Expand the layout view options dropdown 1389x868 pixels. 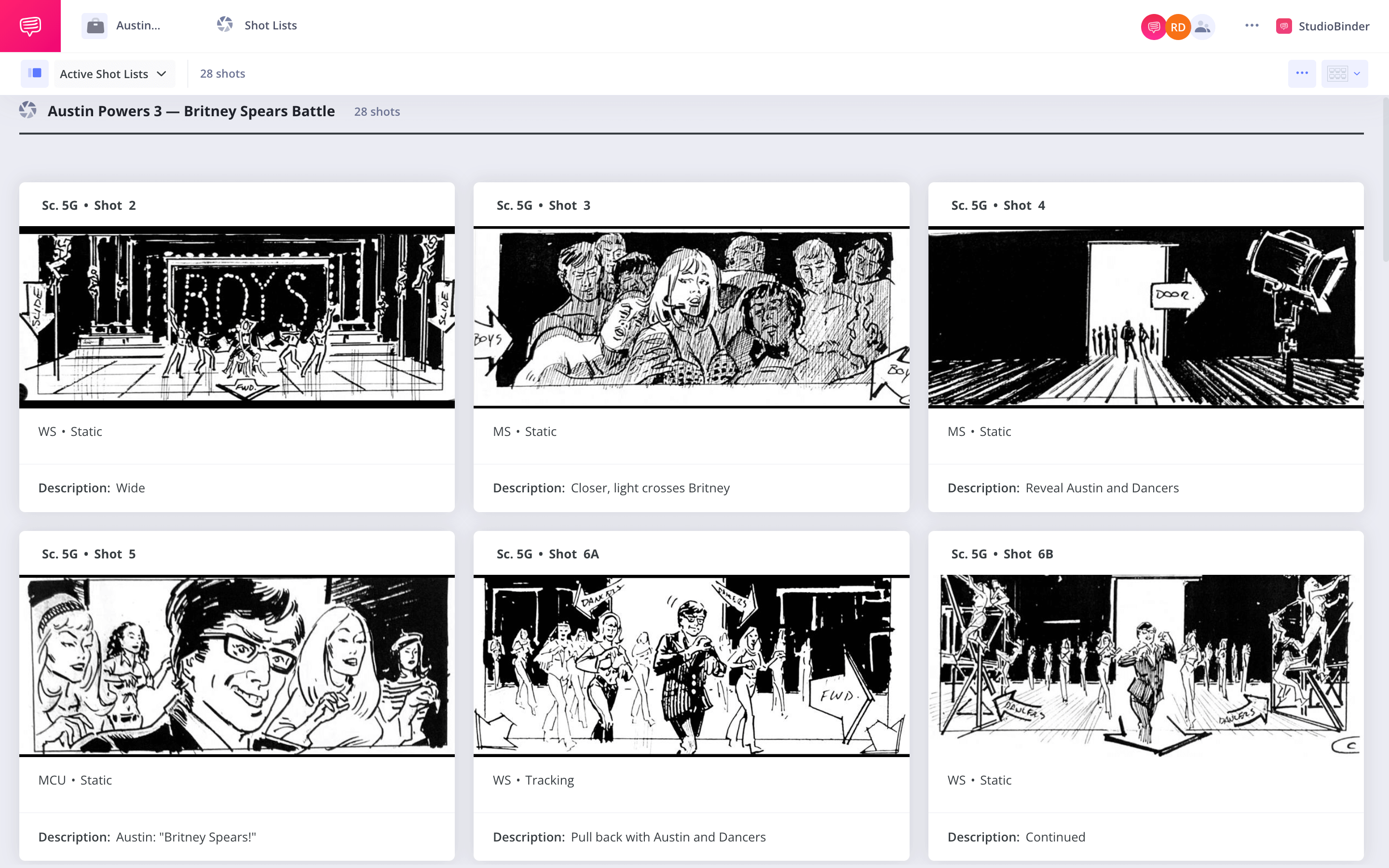point(1357,73)
